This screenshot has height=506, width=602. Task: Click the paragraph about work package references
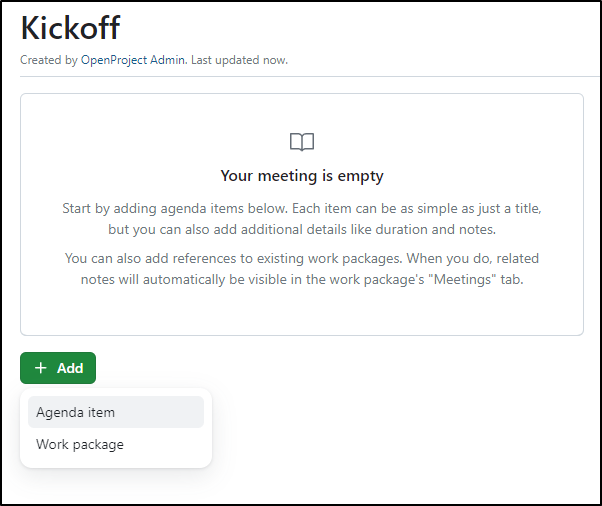click(x=302, y=269)
